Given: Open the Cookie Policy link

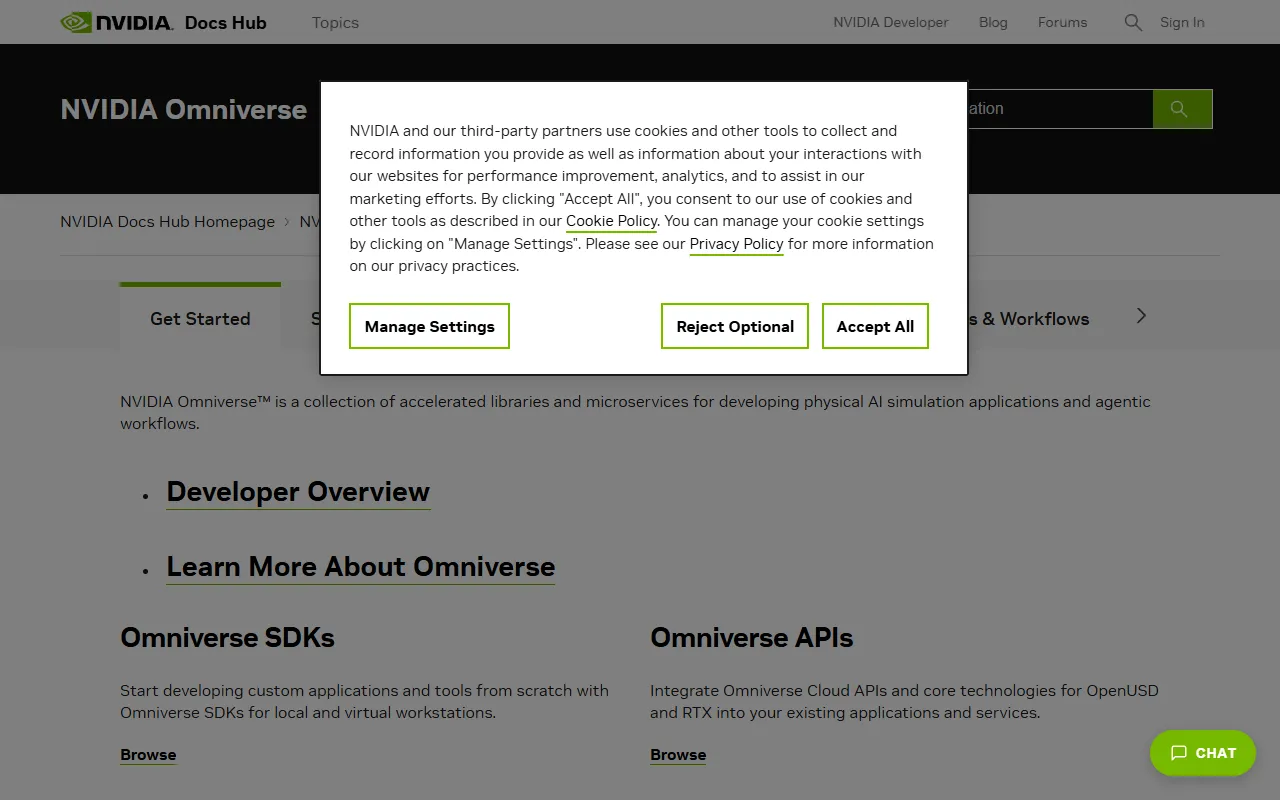Looking at the screenshot, I should pos(611,221).
